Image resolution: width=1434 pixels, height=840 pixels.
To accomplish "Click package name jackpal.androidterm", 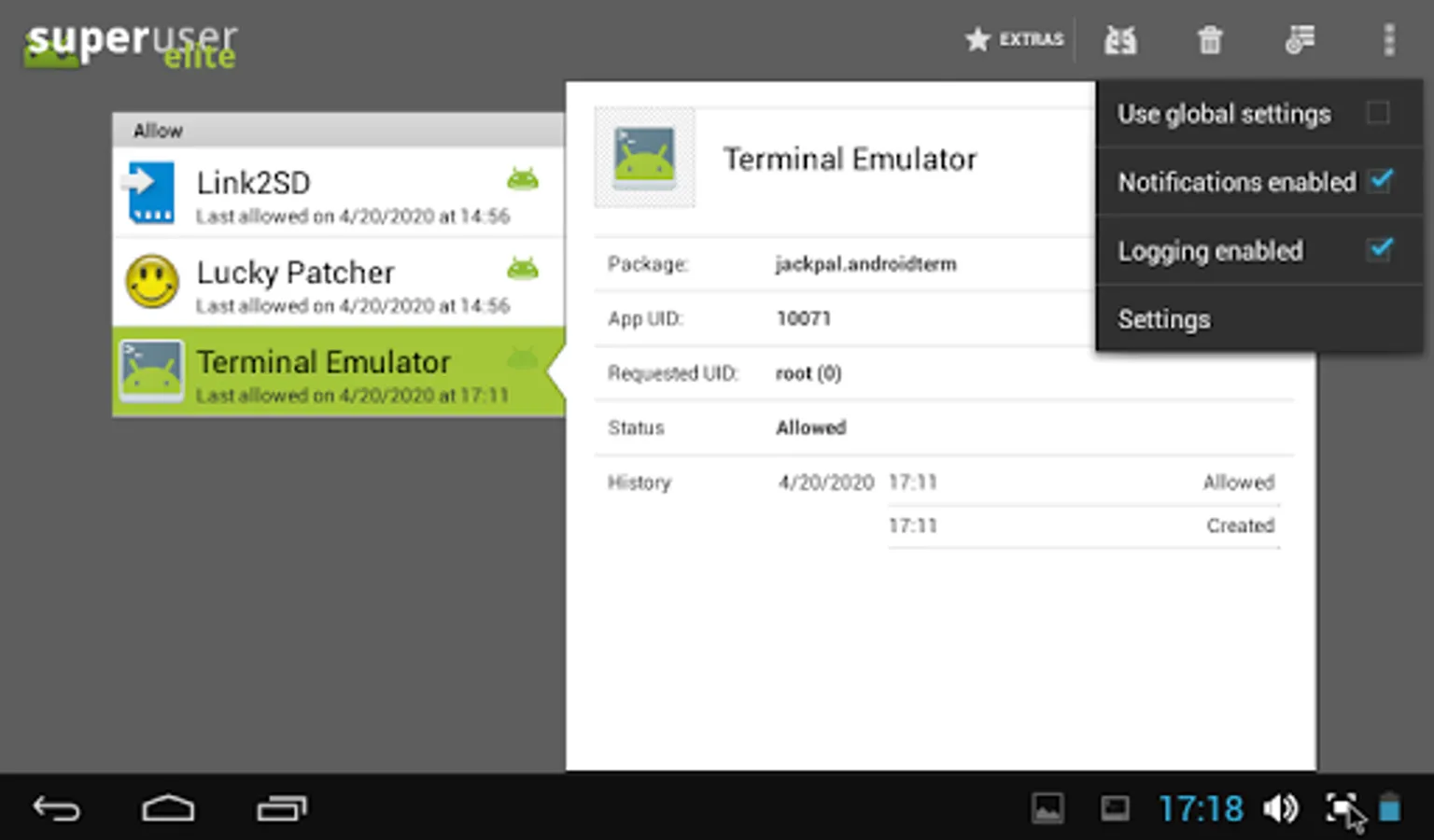I will click(865, 264).
